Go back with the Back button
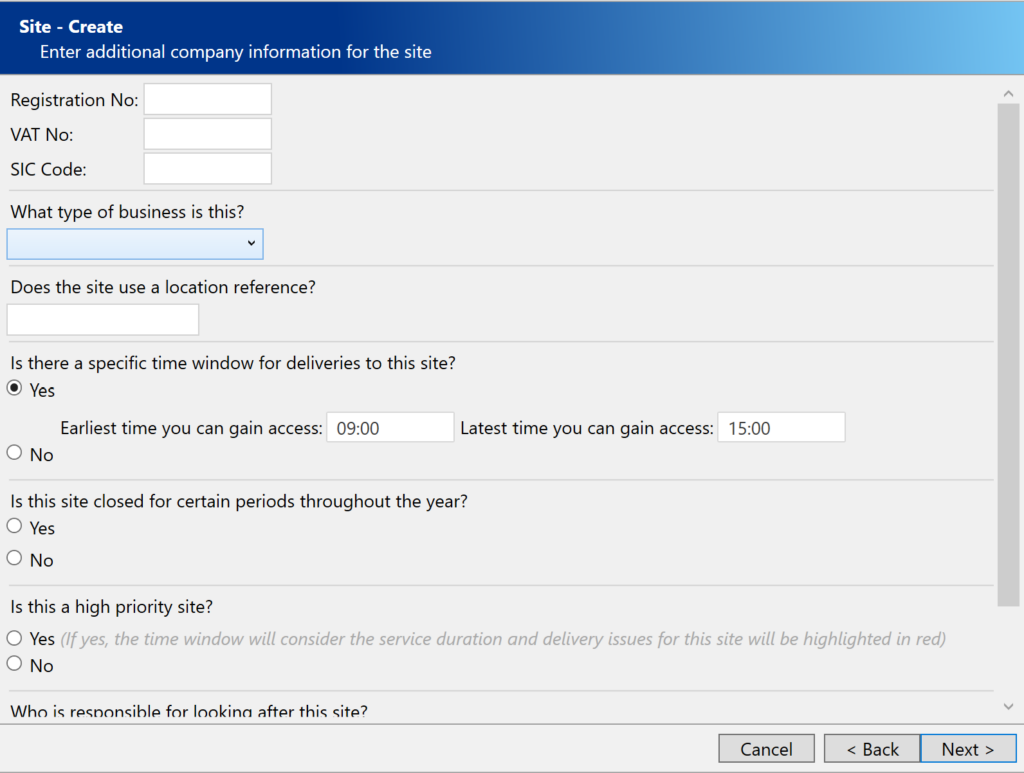The image size is (1024, 773). coord(873,749)
